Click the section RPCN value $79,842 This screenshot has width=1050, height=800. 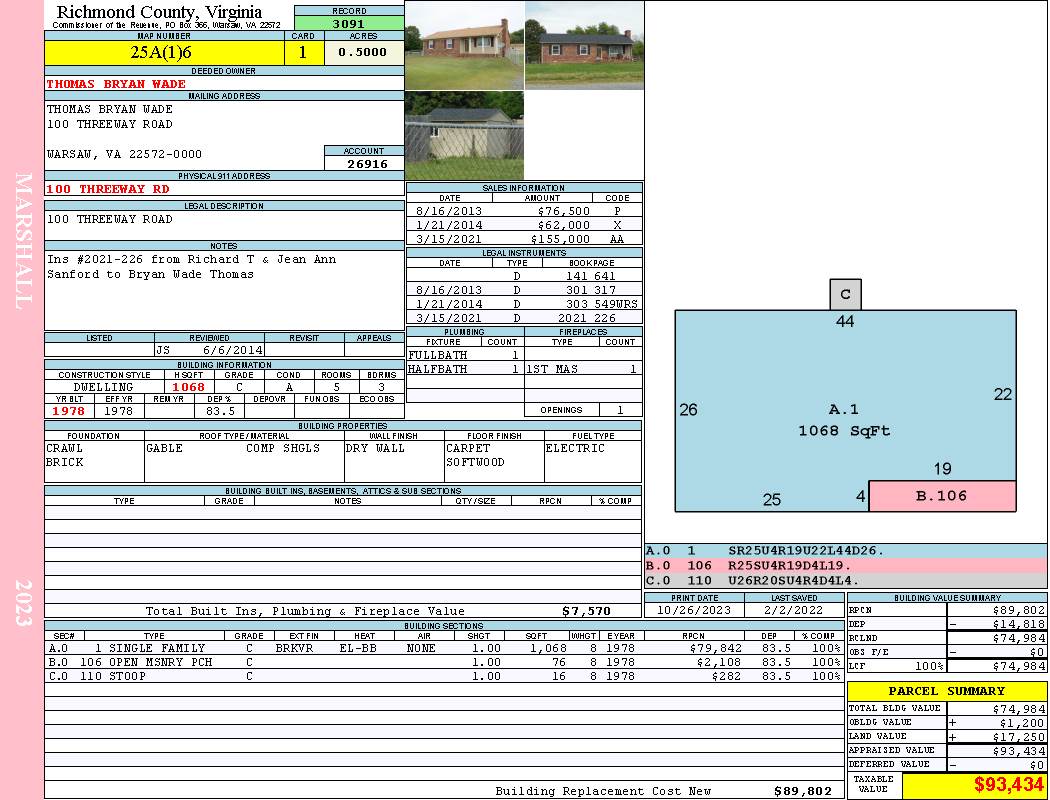point(715,648)
